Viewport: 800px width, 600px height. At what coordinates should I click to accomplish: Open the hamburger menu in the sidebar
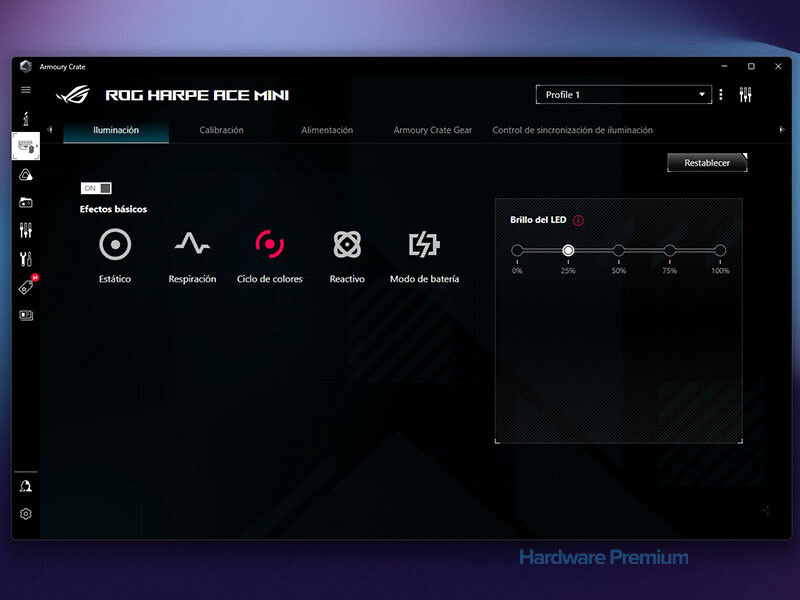pyautogui.click(x=26, y=90)
